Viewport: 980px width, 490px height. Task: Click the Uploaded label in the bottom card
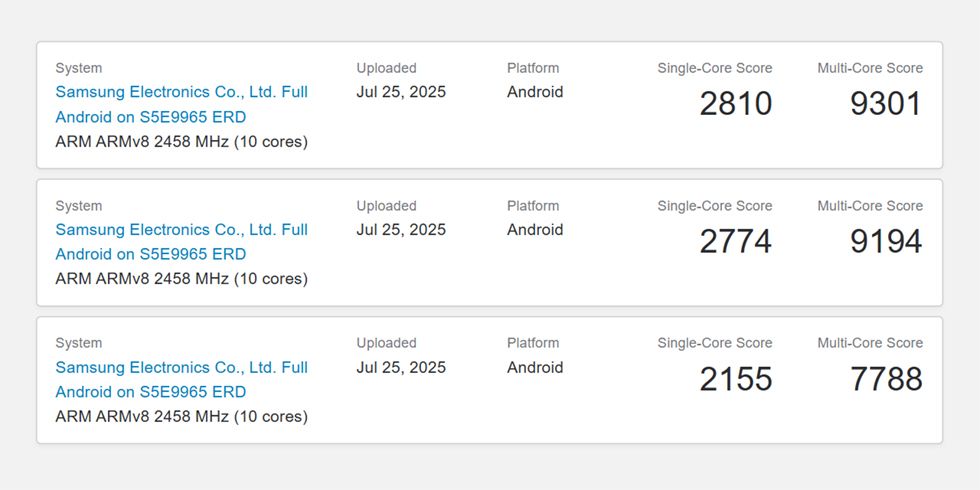click(386, 343)
